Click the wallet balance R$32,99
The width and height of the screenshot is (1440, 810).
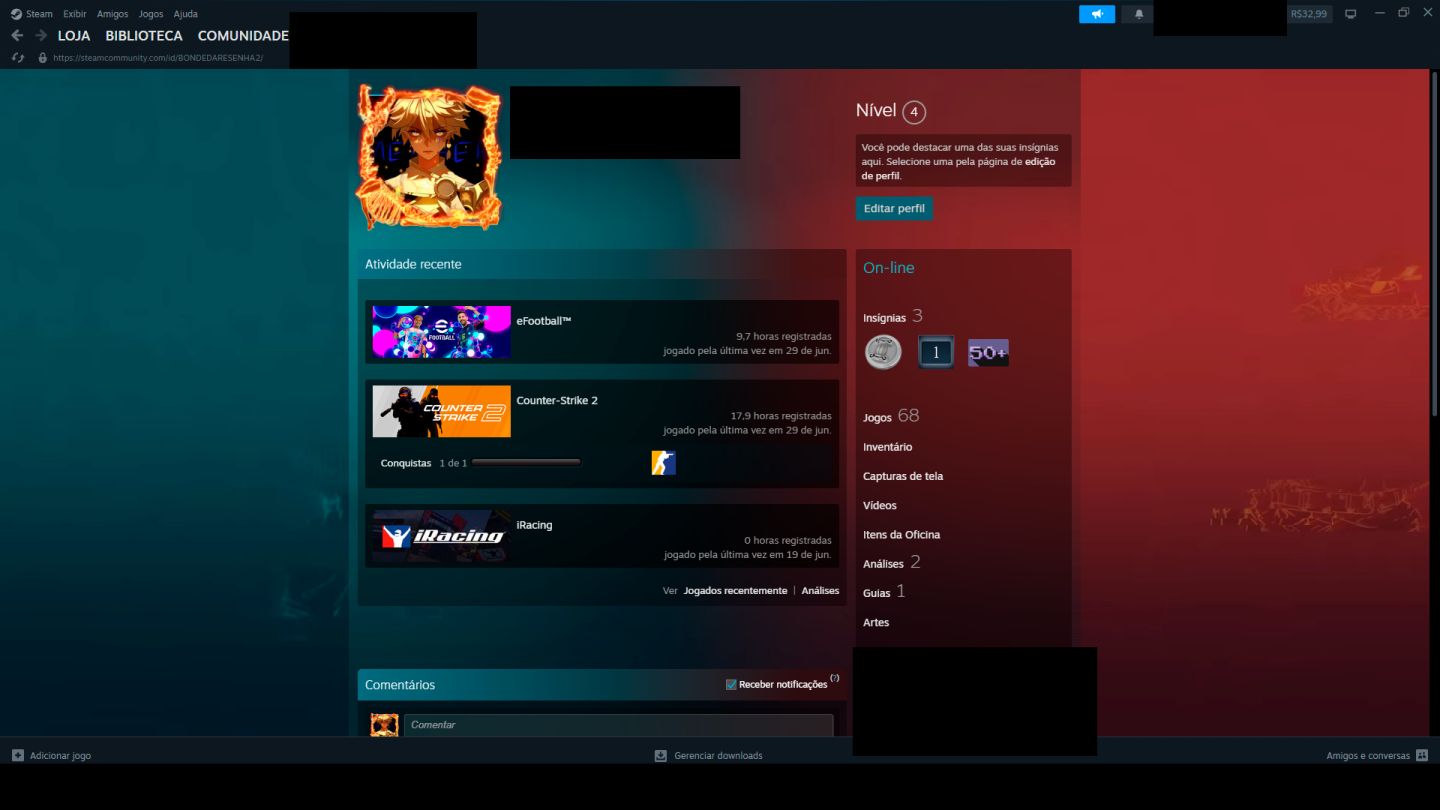click(1309, 14)
